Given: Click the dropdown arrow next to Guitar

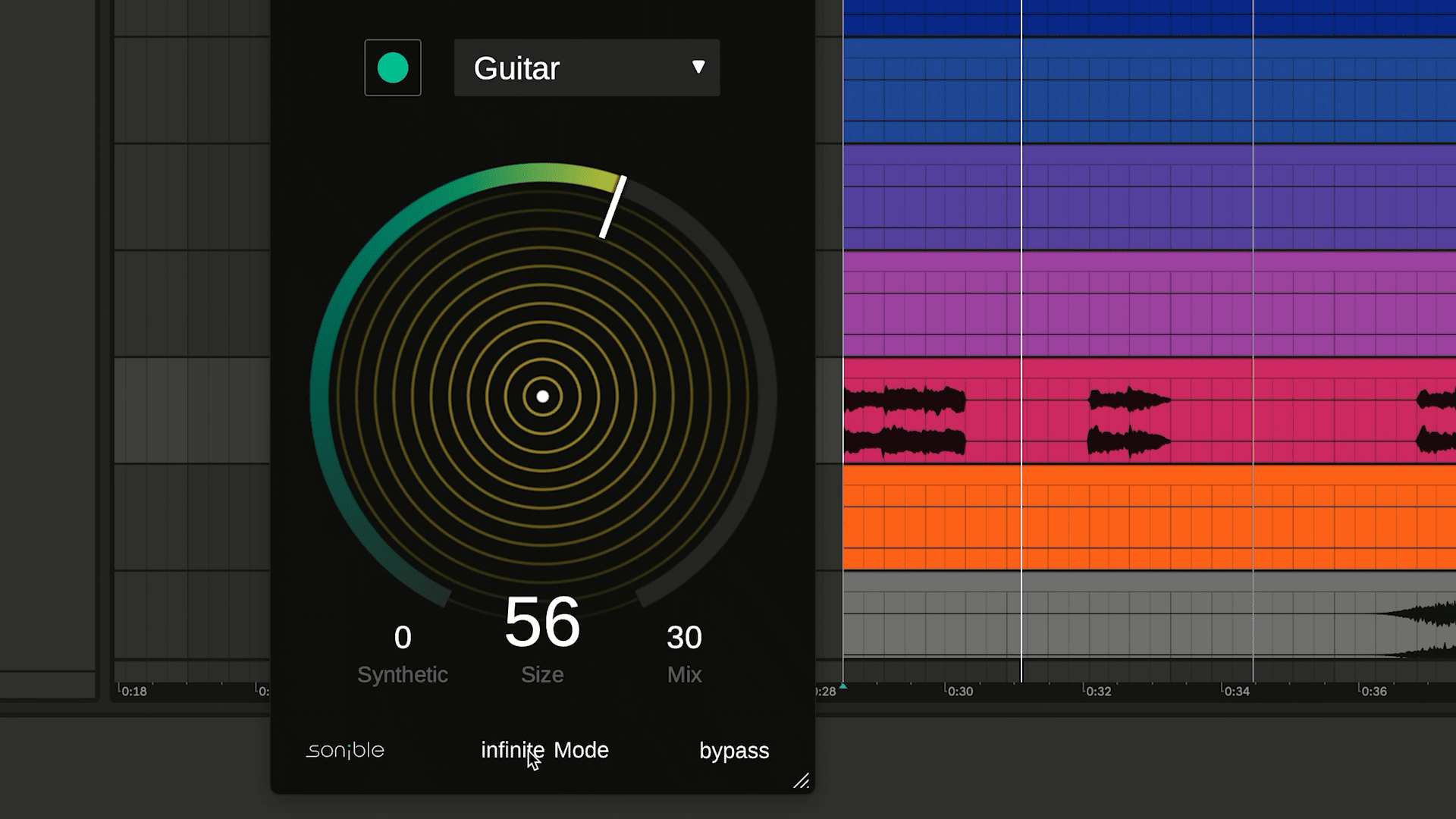Looking at the screenshot, I should [x=698, y=67].
